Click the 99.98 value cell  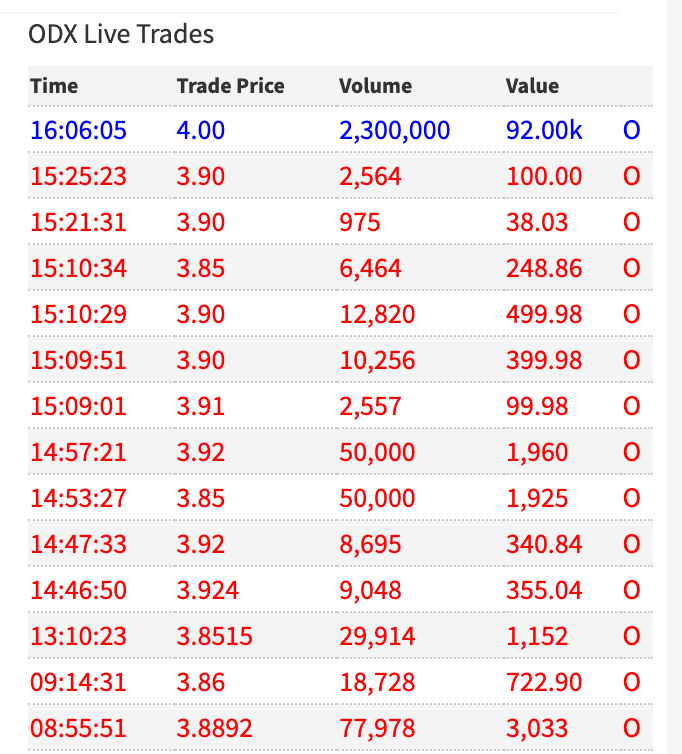(x=537, y=406)
